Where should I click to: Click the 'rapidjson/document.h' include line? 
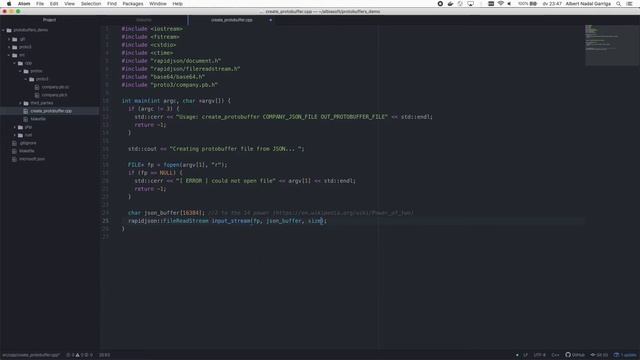[x=171, y=61]
